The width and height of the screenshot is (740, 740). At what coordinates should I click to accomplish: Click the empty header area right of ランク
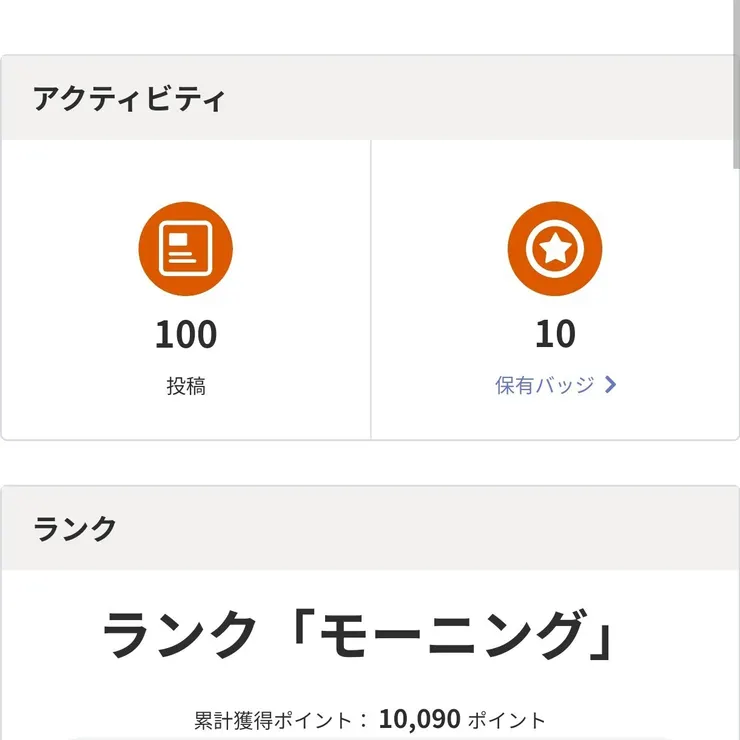pos(420,529)
